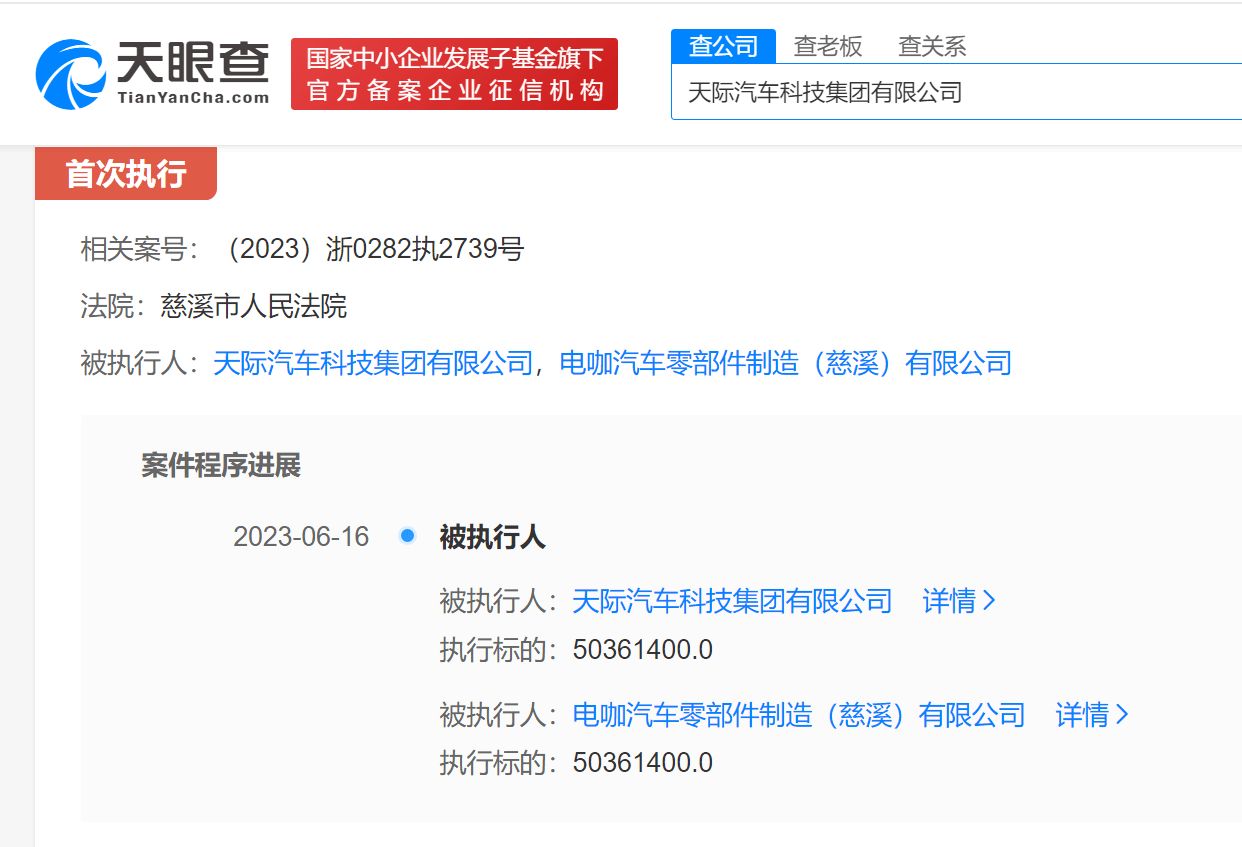Switch to the 查关系 tab

click(932, 46)
